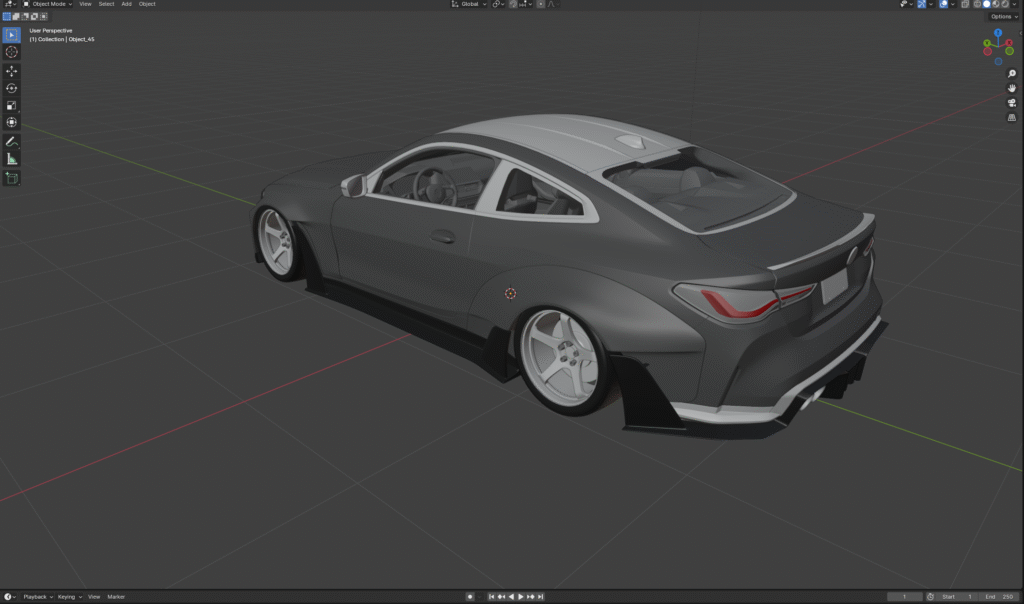Pick the Scale tool

point(12,105)
